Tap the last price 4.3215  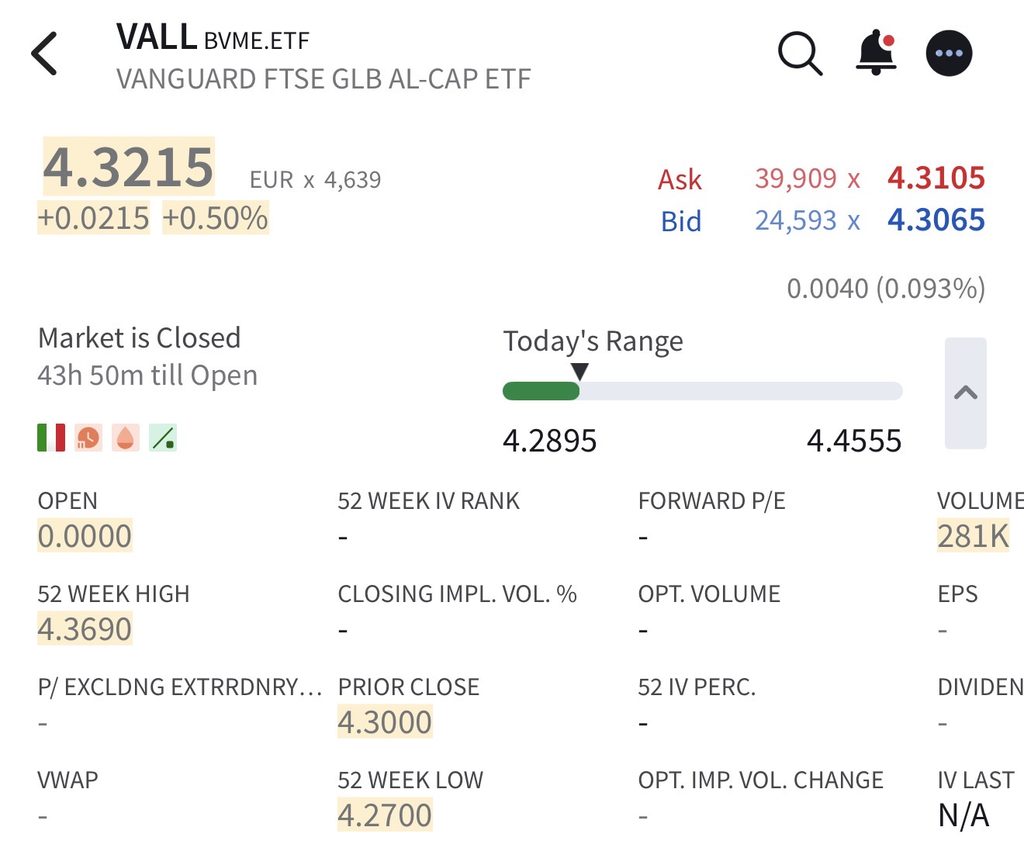pyautogui.click(x=129, y=167)
